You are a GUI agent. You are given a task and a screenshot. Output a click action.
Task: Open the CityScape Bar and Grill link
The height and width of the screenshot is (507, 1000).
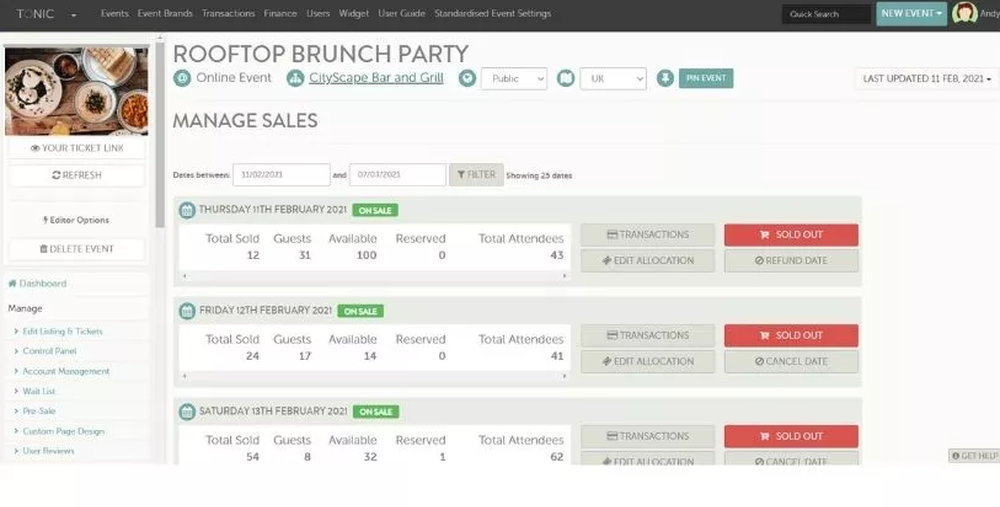[x=376, y=78]
